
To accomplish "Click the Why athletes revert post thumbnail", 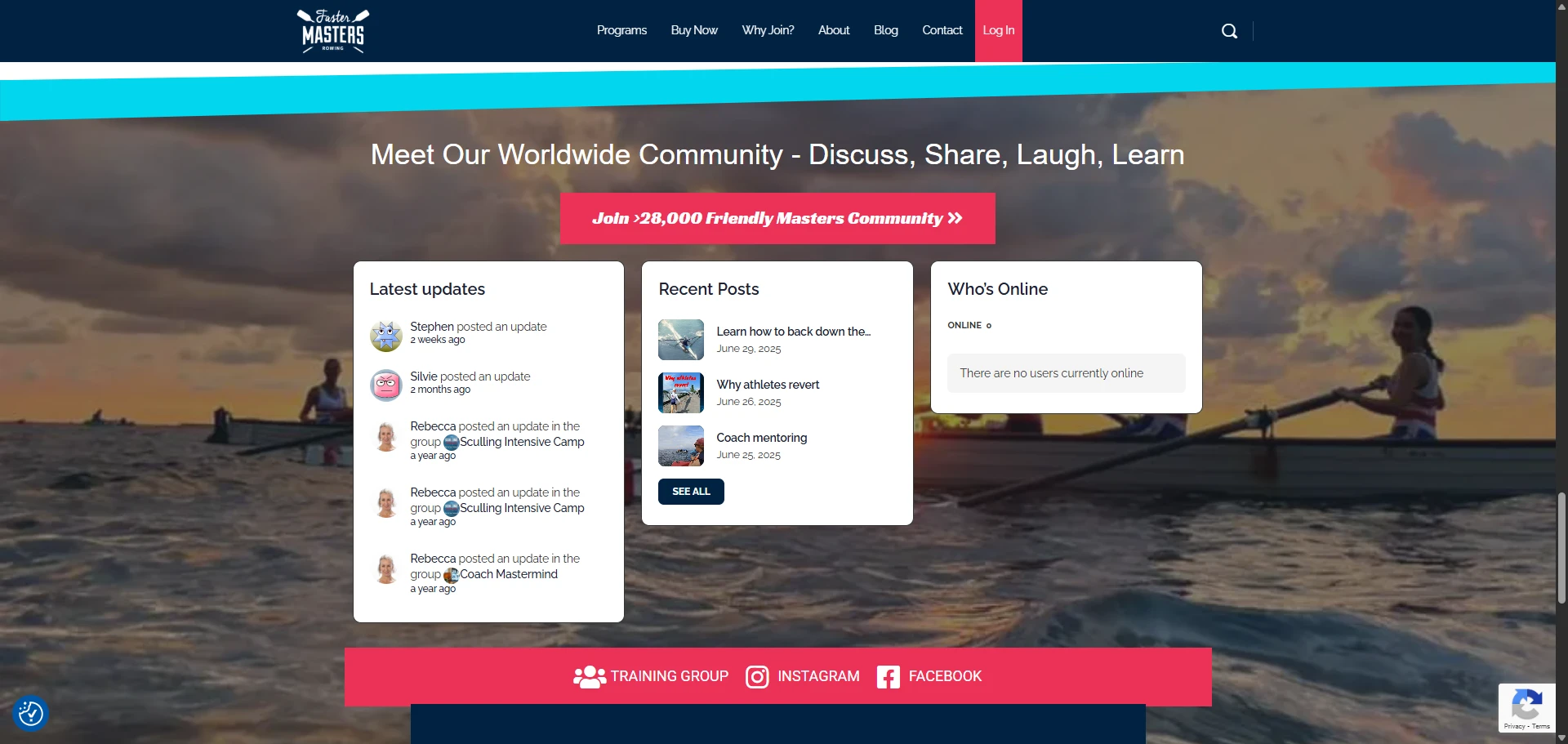I will pos(680,392).
